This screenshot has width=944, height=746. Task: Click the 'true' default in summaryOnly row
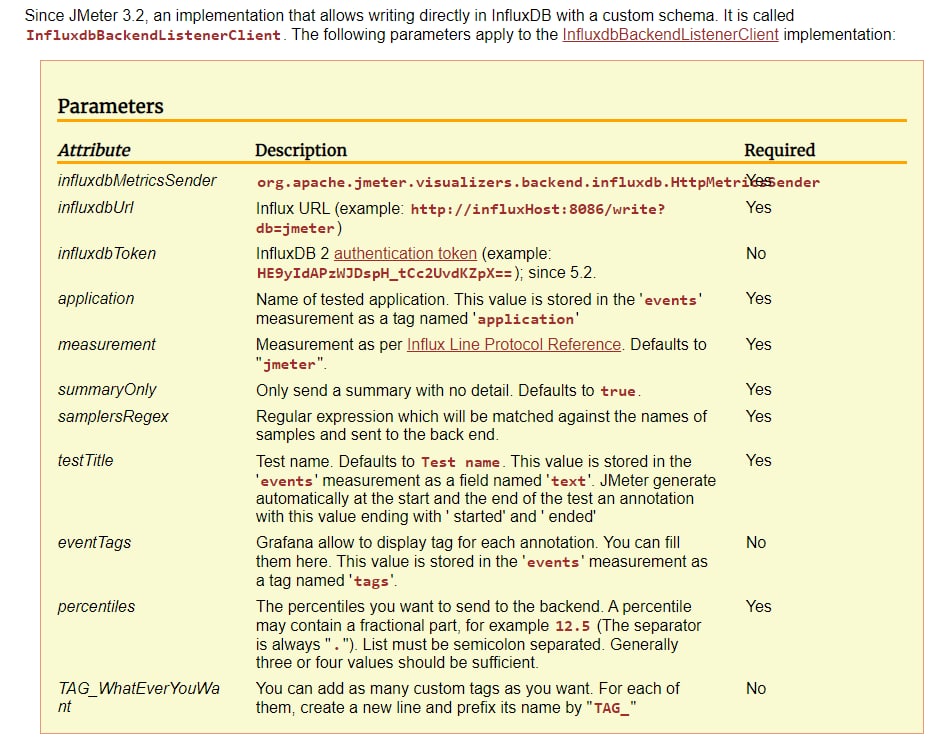(618, 391)
